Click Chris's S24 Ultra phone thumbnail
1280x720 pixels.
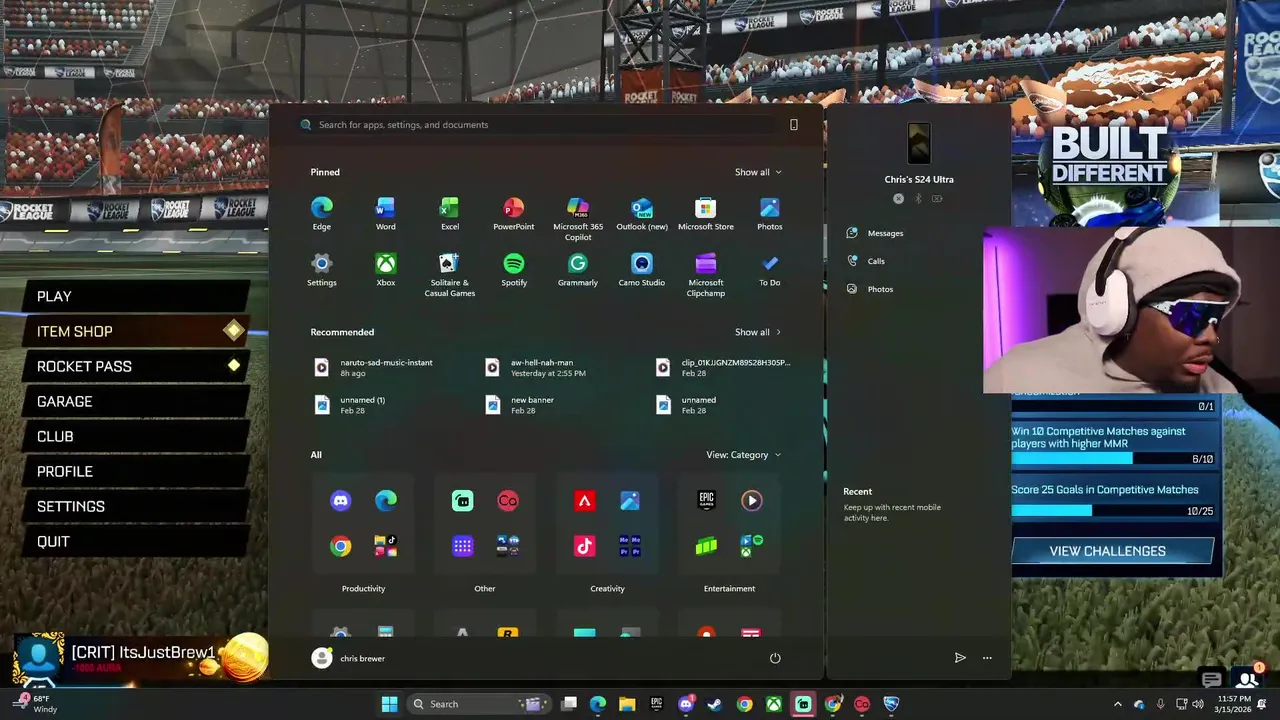919,143
